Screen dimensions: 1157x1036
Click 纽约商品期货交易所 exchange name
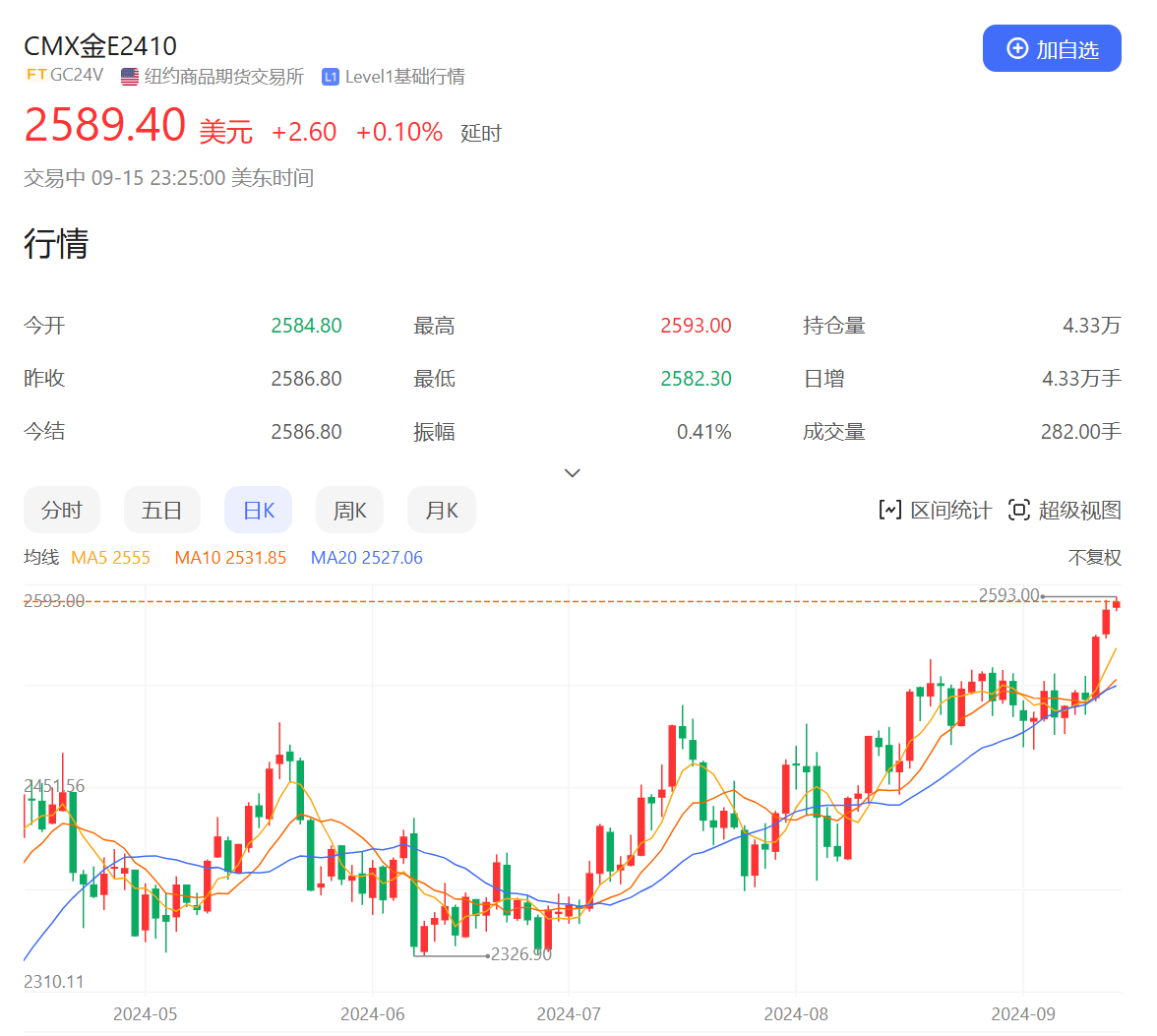(224, 77)
